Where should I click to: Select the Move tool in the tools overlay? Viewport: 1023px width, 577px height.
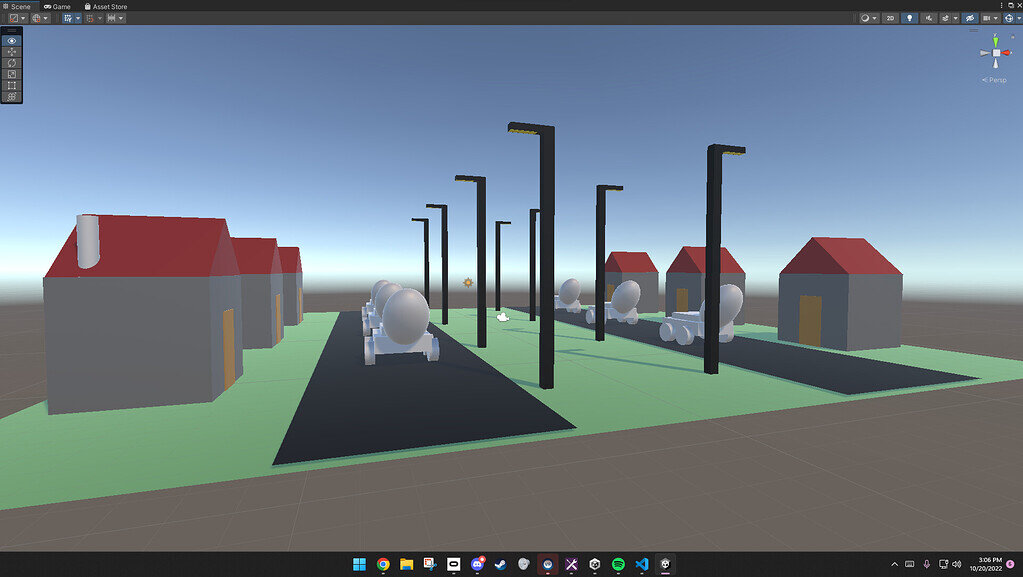[x=11, y=52]
